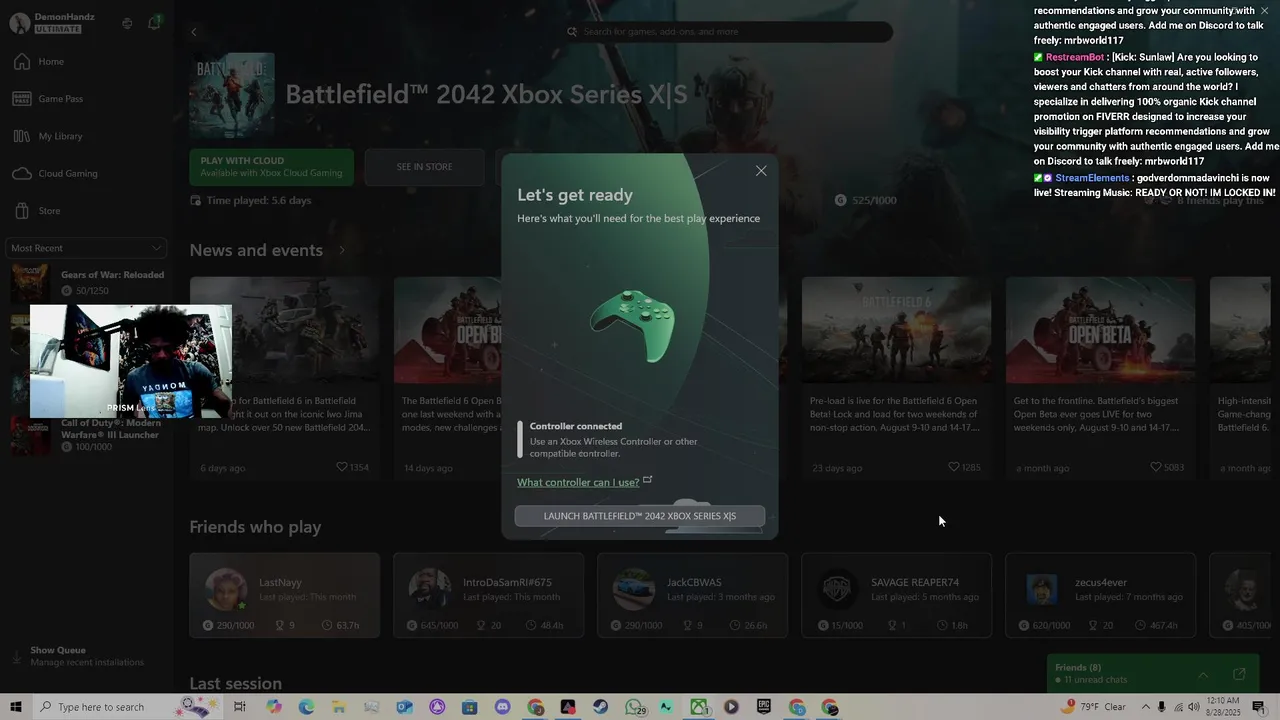
Task: Open Task View on the taskbar
Action: (240, 707)
